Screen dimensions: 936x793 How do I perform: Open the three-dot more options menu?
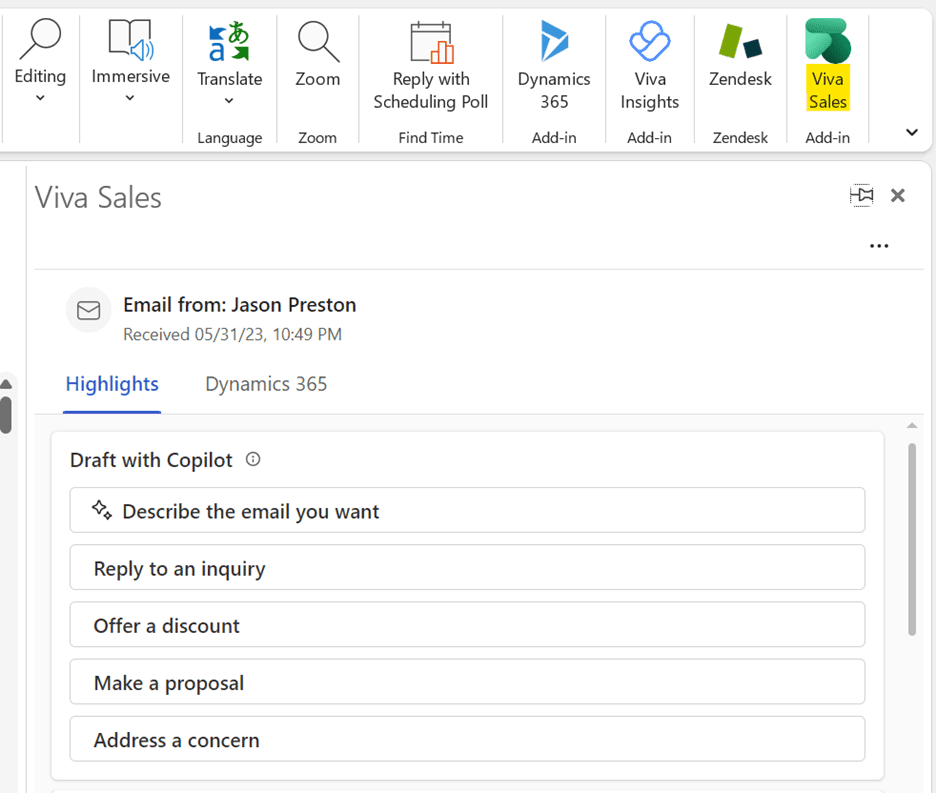[879, 246]
